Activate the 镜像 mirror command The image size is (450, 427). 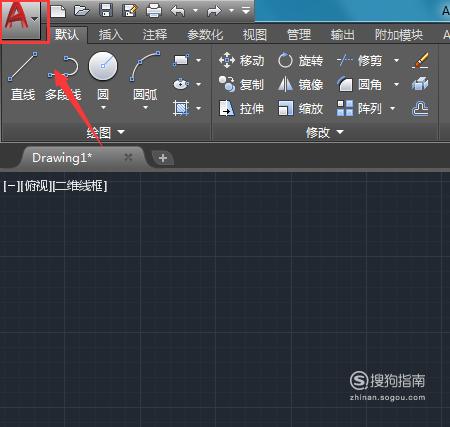(301, 84)
